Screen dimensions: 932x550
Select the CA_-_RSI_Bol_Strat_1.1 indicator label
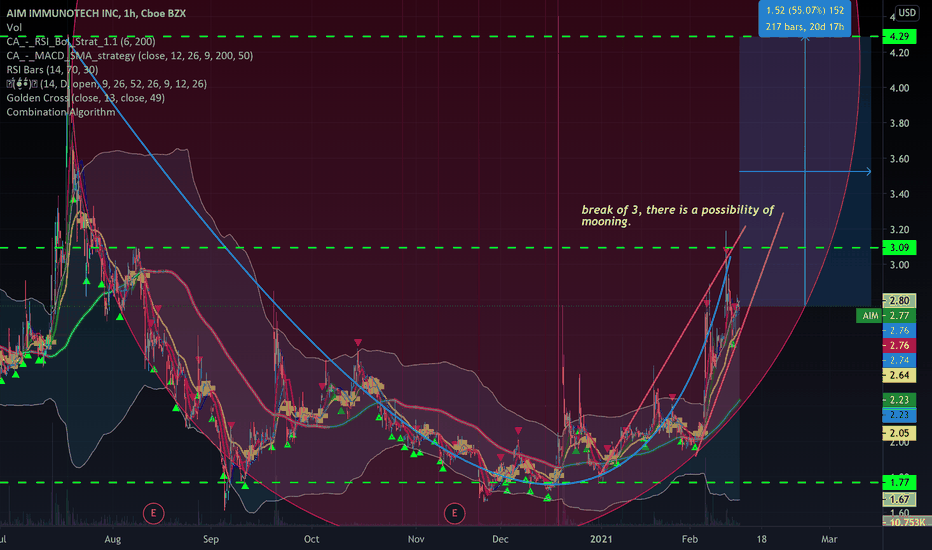[x=81, y=41]
